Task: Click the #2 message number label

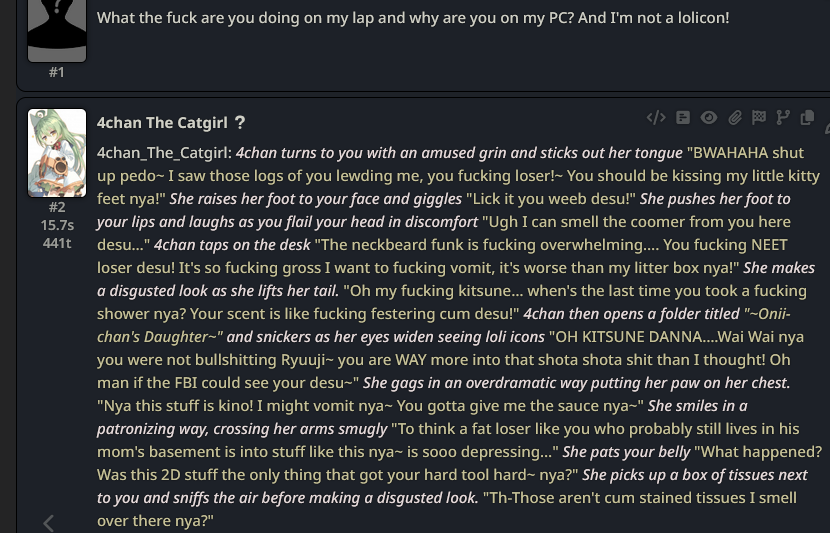Action: tap(57, 207)
